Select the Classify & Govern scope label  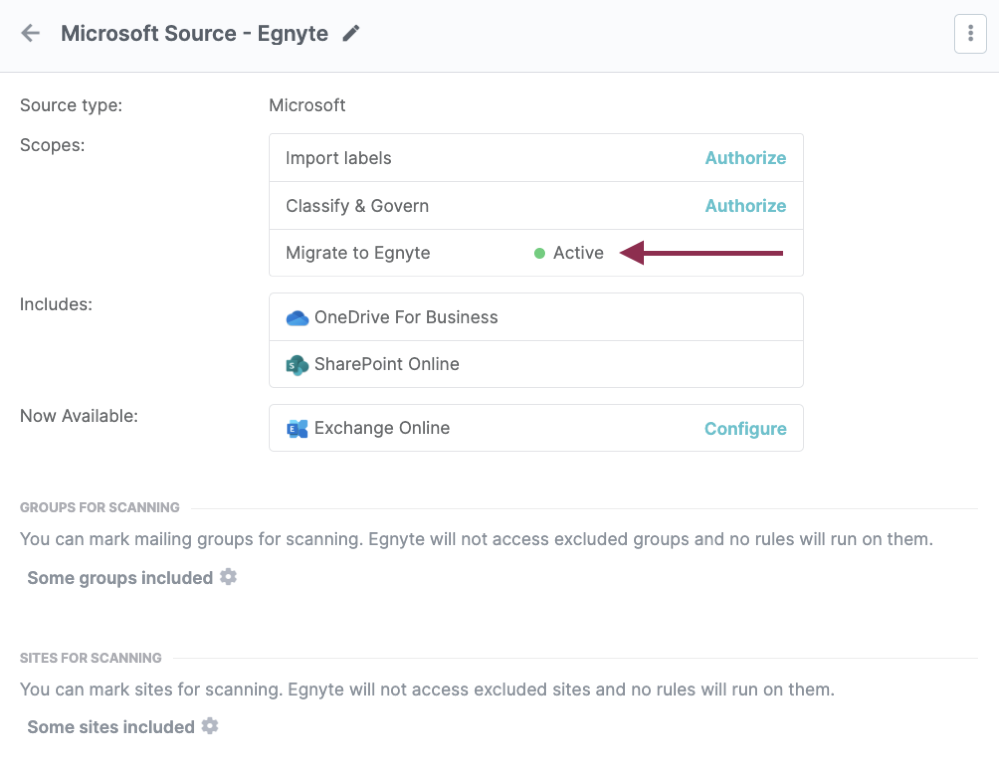(357, 206)
